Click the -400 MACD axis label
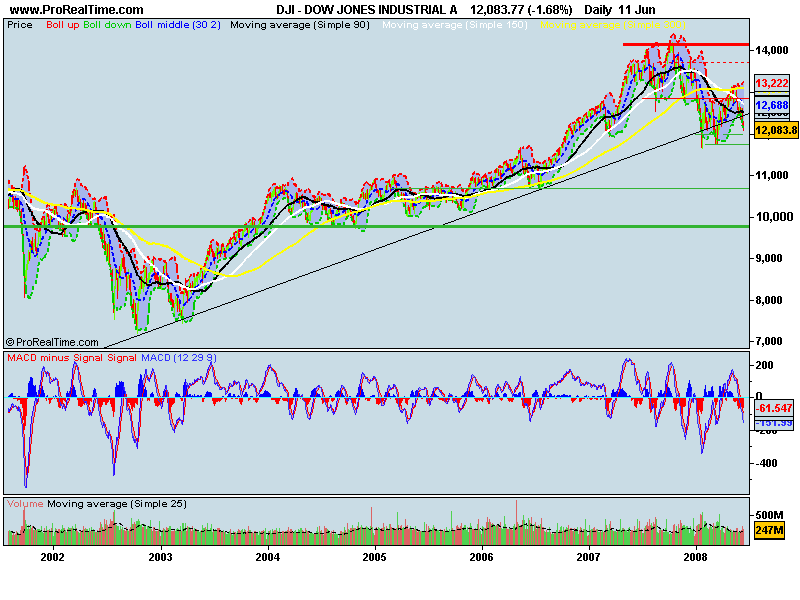Screen dimensions: 800x600 766,464
